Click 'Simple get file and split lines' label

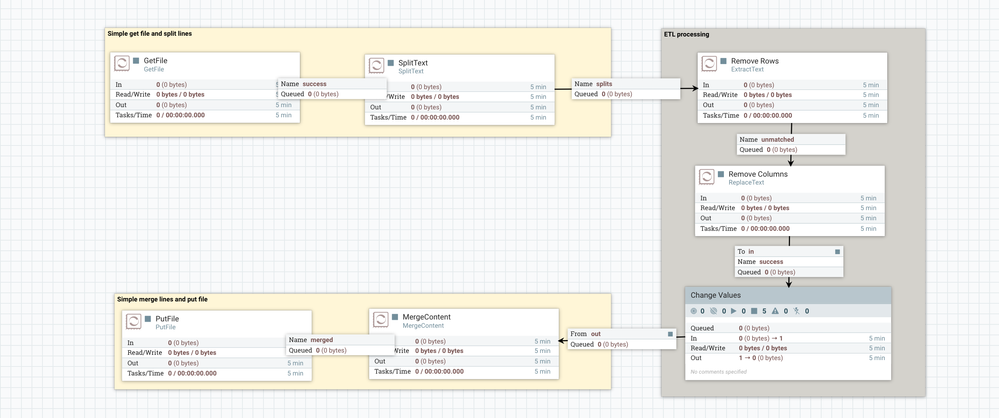(150, 33)
